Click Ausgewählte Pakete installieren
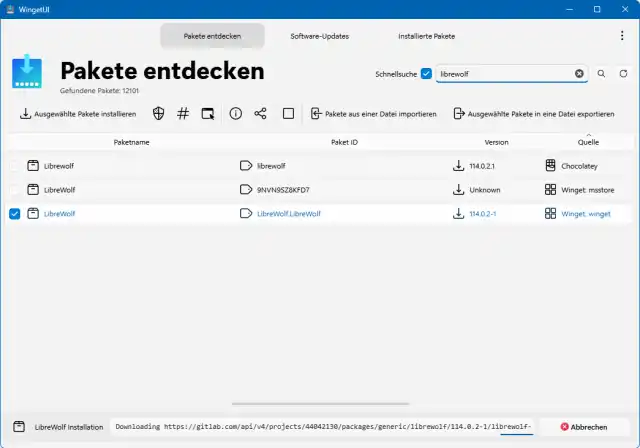This screenshot has width=640, height=448. point(78,114)
